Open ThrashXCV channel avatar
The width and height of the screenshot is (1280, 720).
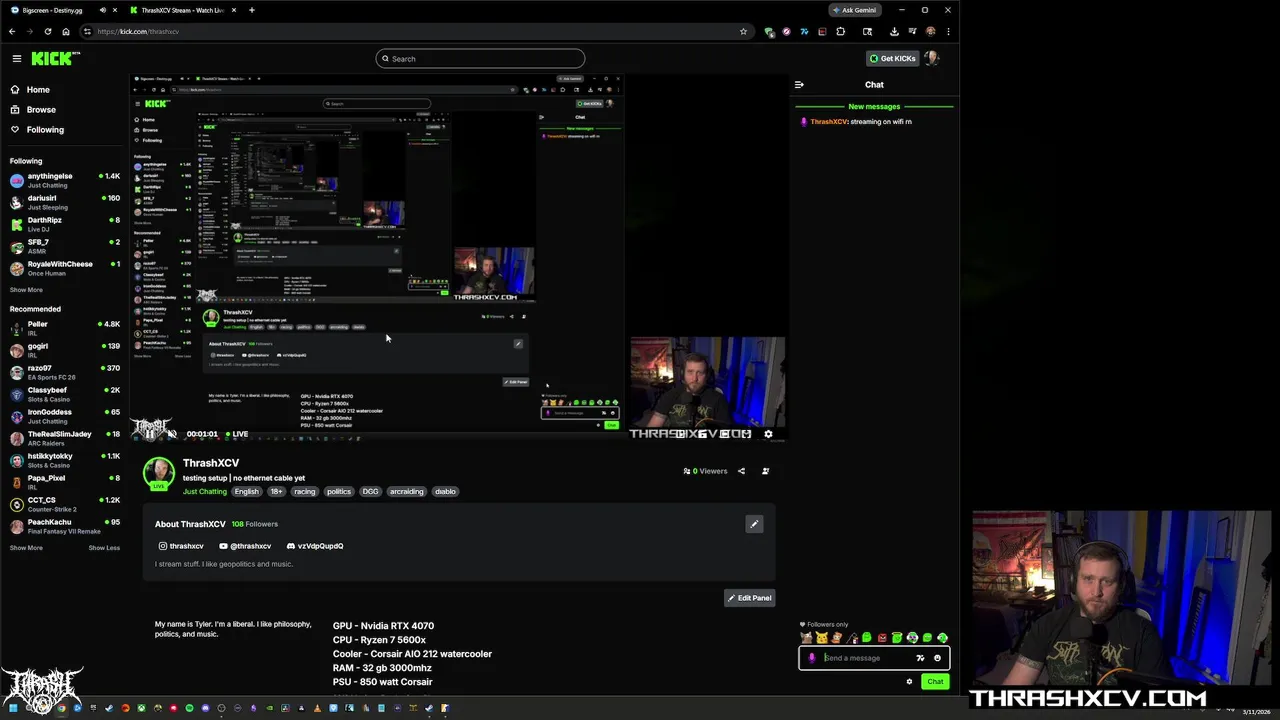[158, 473]
